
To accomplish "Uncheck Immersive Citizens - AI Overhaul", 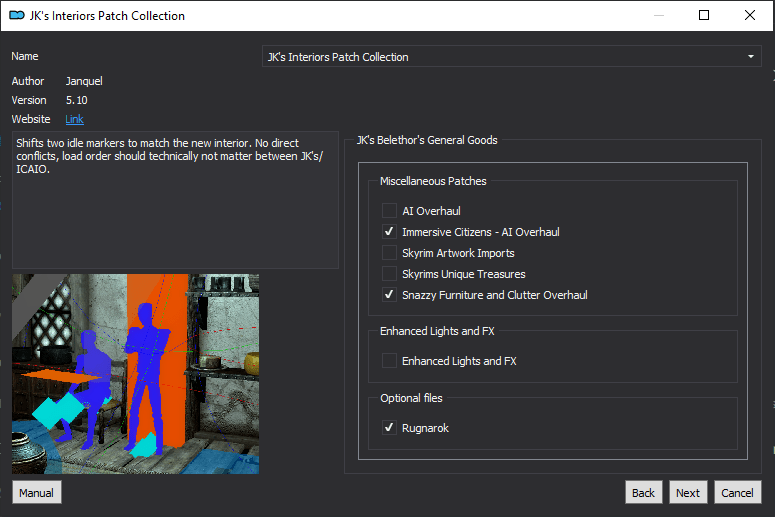I will [x=389, y=231].
